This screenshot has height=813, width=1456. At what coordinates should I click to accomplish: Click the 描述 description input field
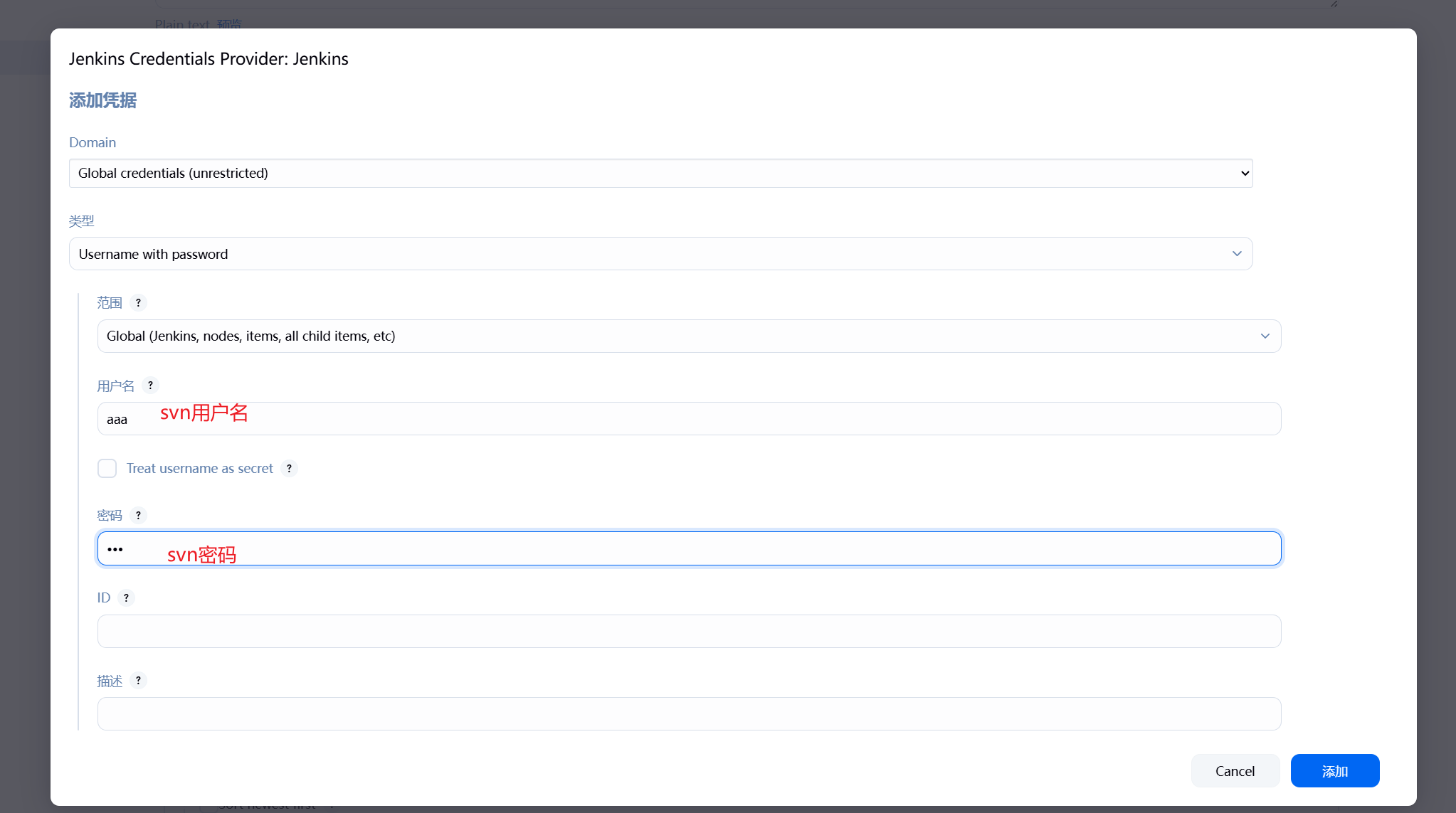pos(689,714)
